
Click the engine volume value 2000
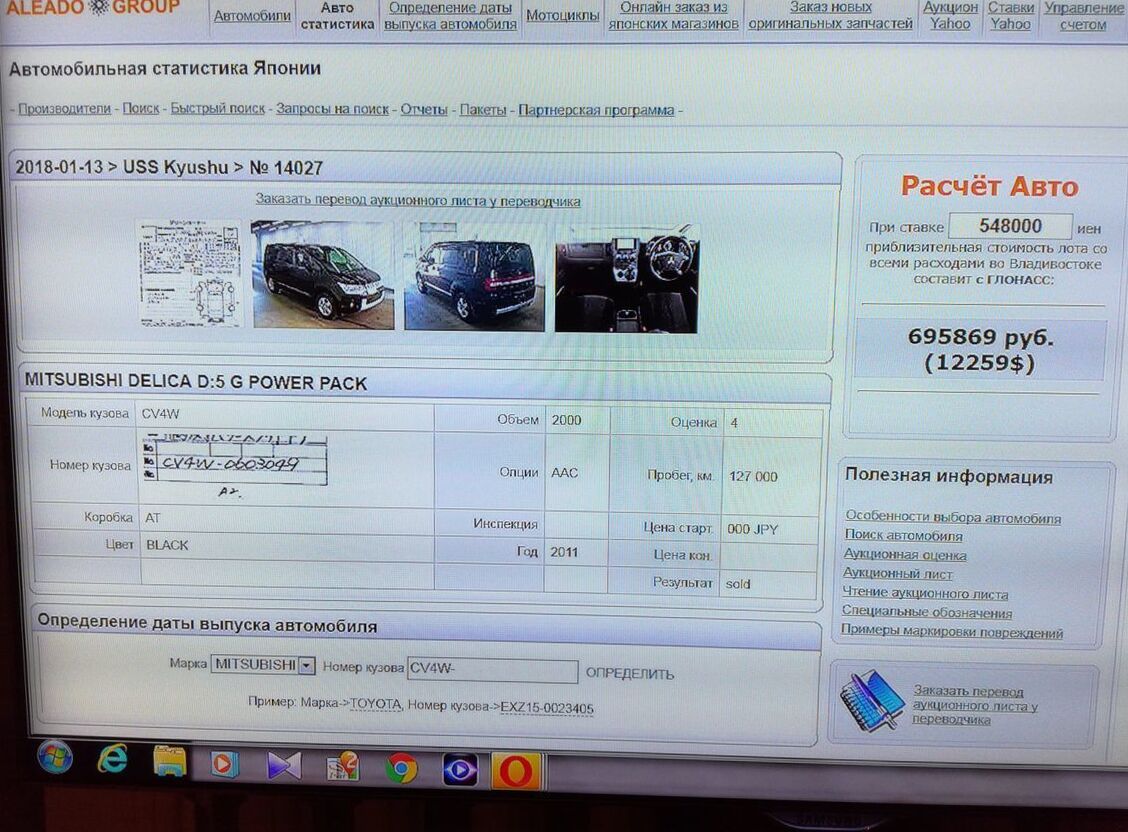pos(566,420)
